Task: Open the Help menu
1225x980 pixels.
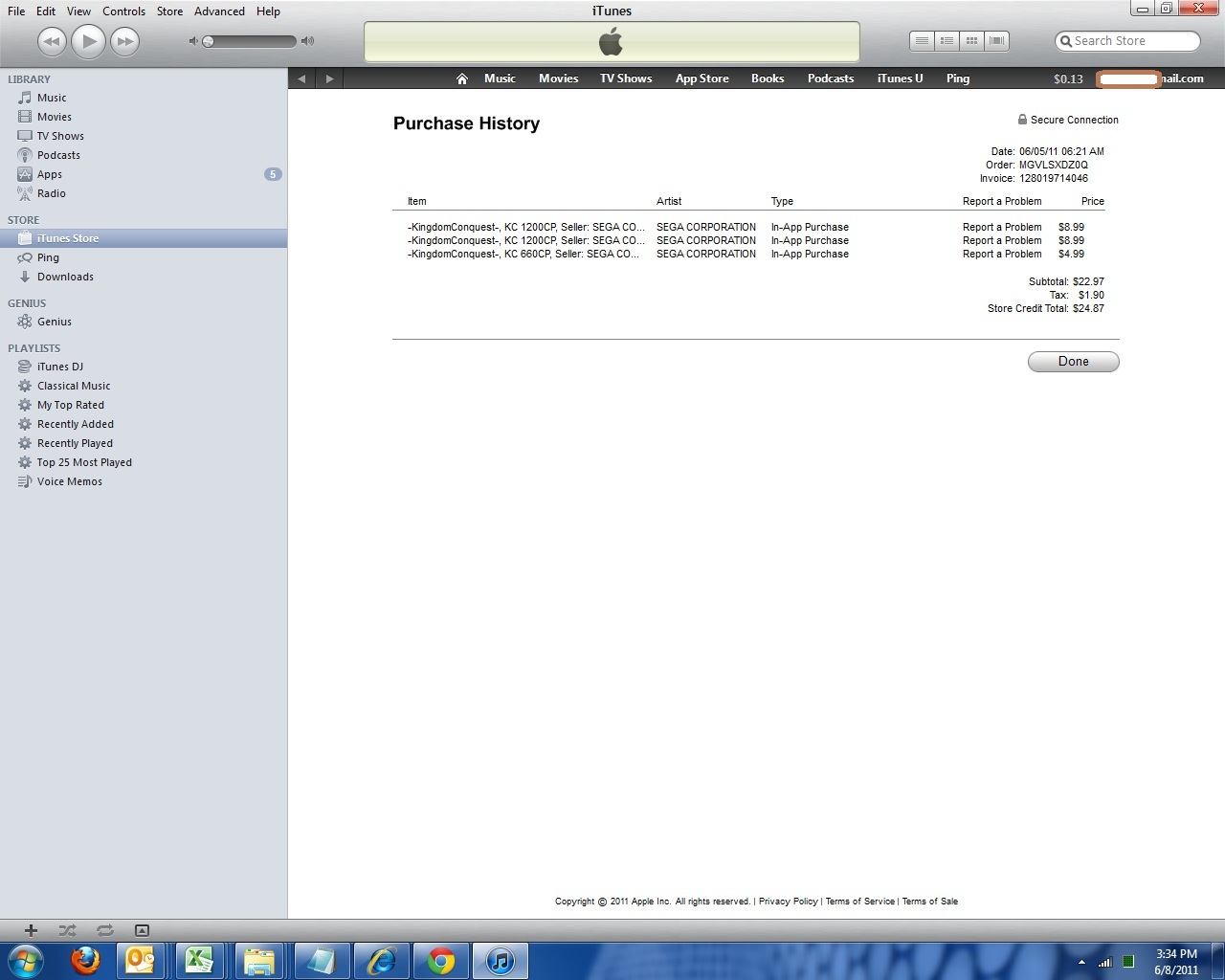Action: point(268,11)
